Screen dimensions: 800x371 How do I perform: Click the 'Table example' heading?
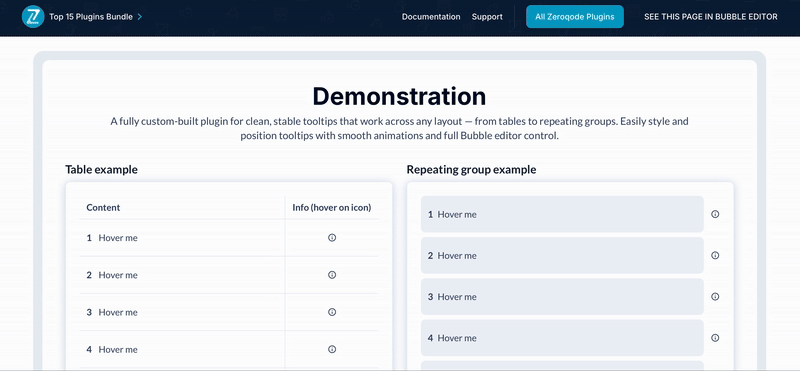pos(102,170)
